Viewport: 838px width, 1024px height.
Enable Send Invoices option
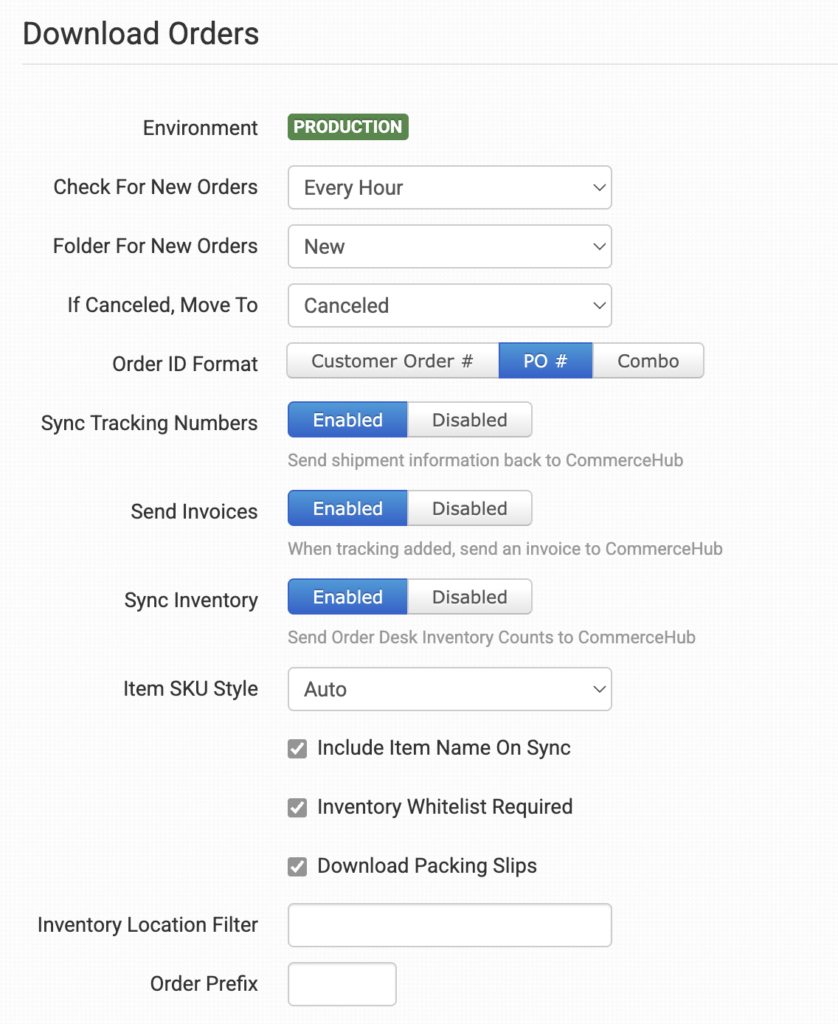(347, 508)
